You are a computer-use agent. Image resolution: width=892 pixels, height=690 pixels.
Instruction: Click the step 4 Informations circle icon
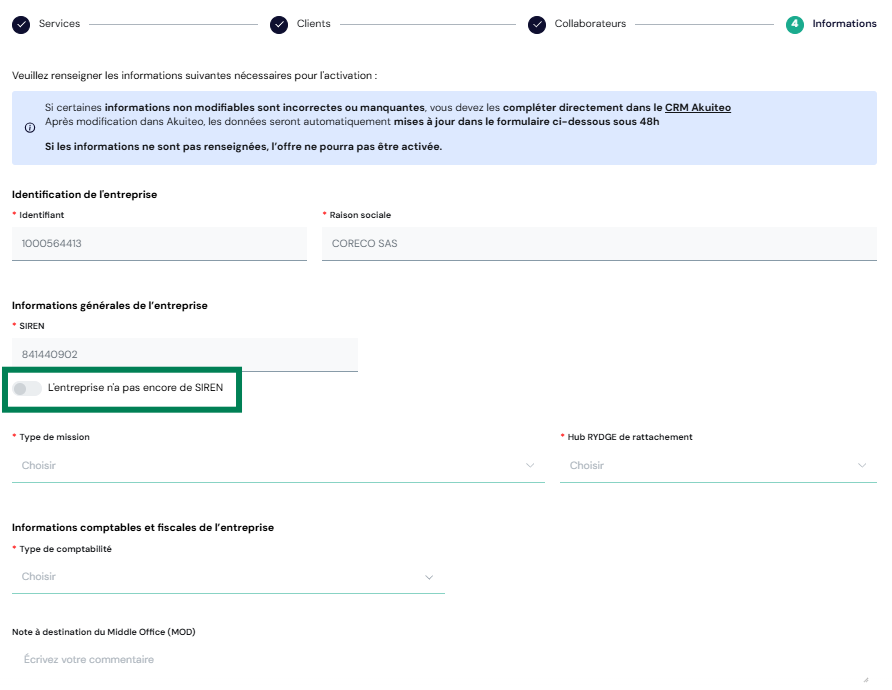click(795, 24)
